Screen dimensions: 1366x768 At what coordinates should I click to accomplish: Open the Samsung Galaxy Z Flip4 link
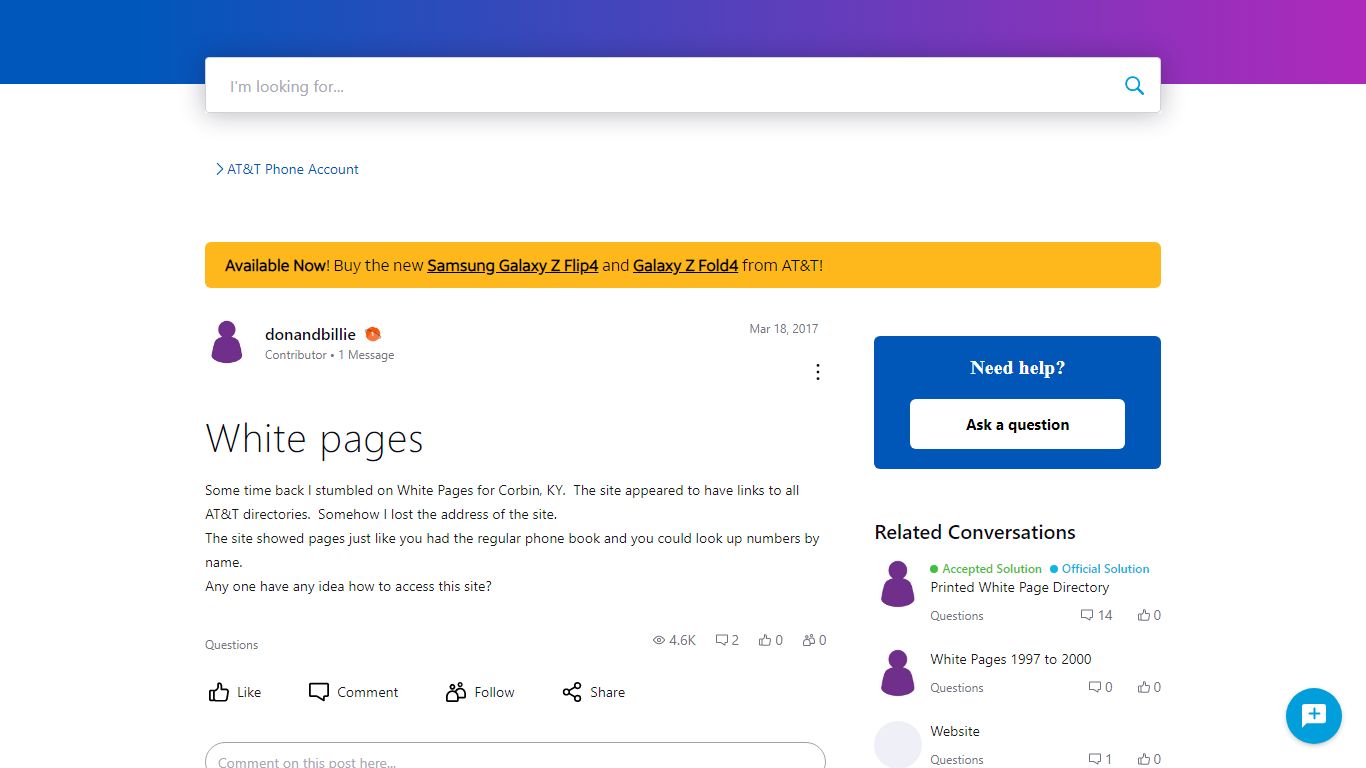coord(512,265)
